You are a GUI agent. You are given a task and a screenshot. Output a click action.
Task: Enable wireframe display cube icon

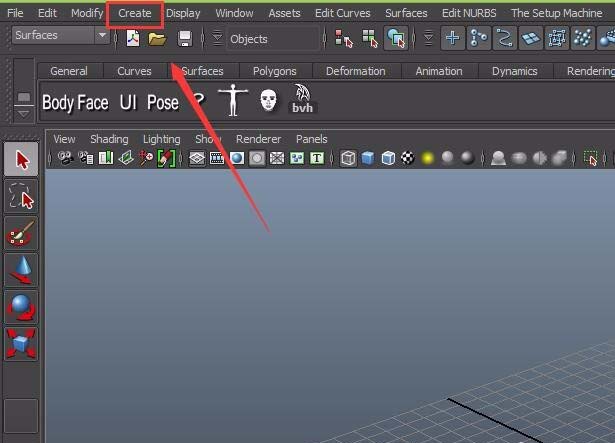tap(348, 158)
